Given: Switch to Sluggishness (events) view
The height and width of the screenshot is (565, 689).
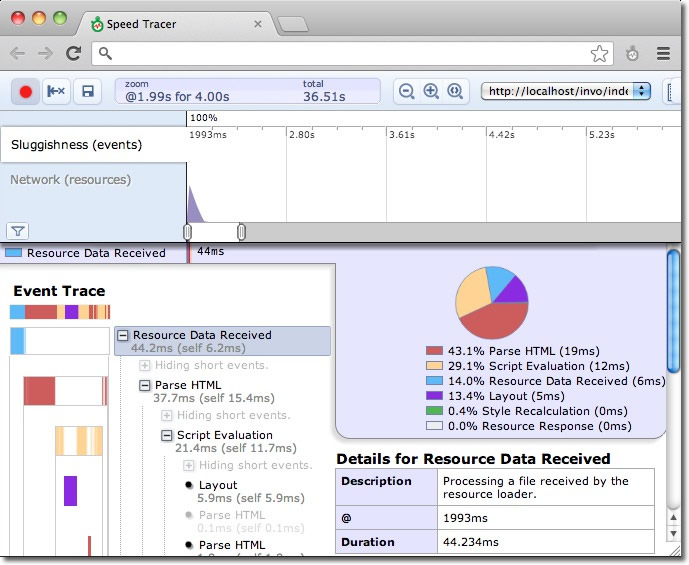Looking at the screenshot, I should [76, 145].
